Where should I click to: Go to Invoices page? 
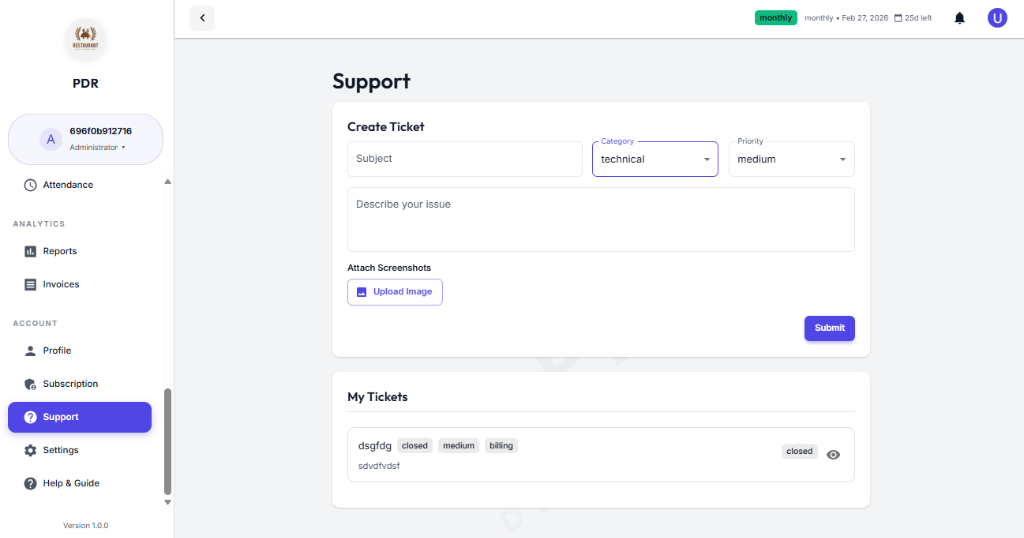tap(80, 285)
